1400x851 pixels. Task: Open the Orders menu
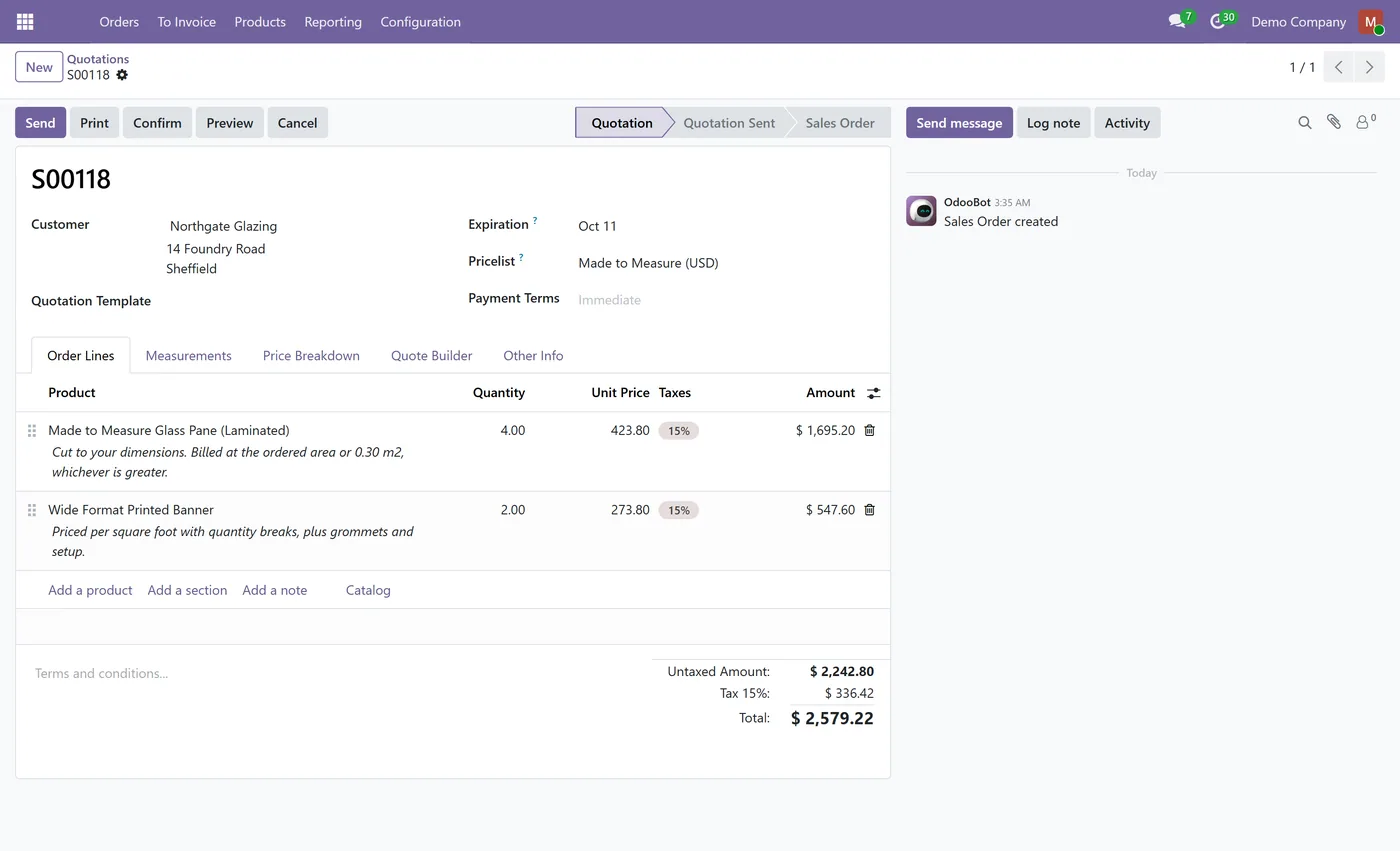tap(119, 21)
